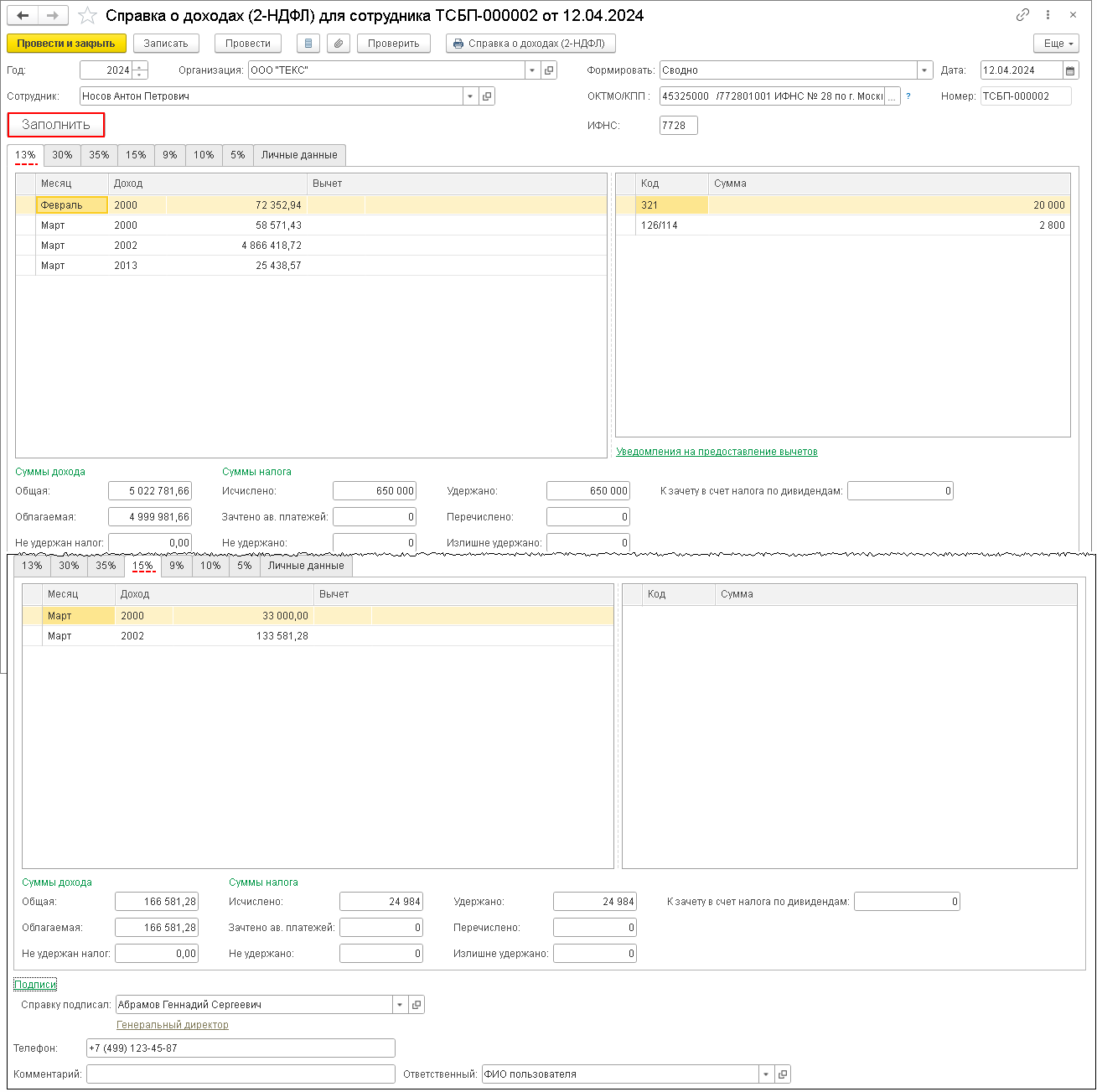Add document to favorites star
Viewport: 1097px width, 1092px height.
pos(87,15)
